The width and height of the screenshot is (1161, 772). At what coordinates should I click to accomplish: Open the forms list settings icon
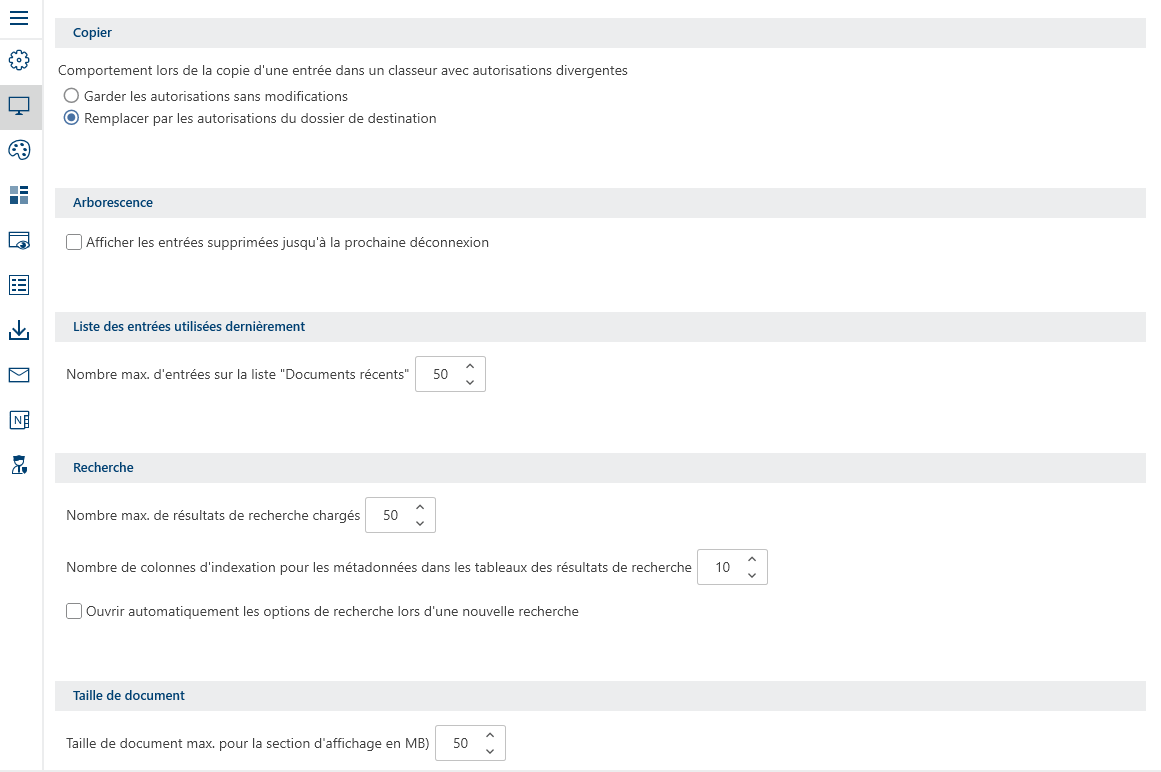(x=18, y=285)
